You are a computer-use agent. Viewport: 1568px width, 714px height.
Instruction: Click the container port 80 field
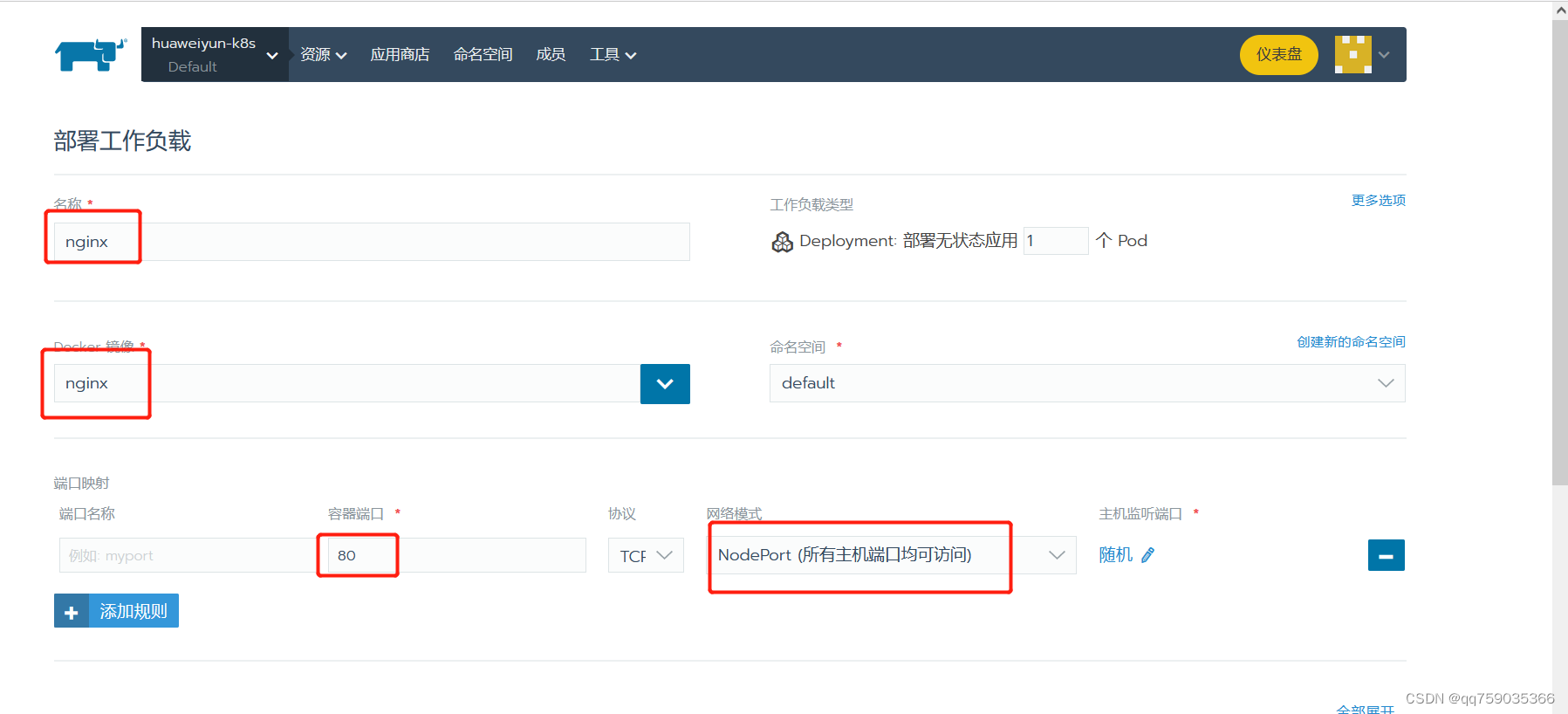click(x=456, y=555)
